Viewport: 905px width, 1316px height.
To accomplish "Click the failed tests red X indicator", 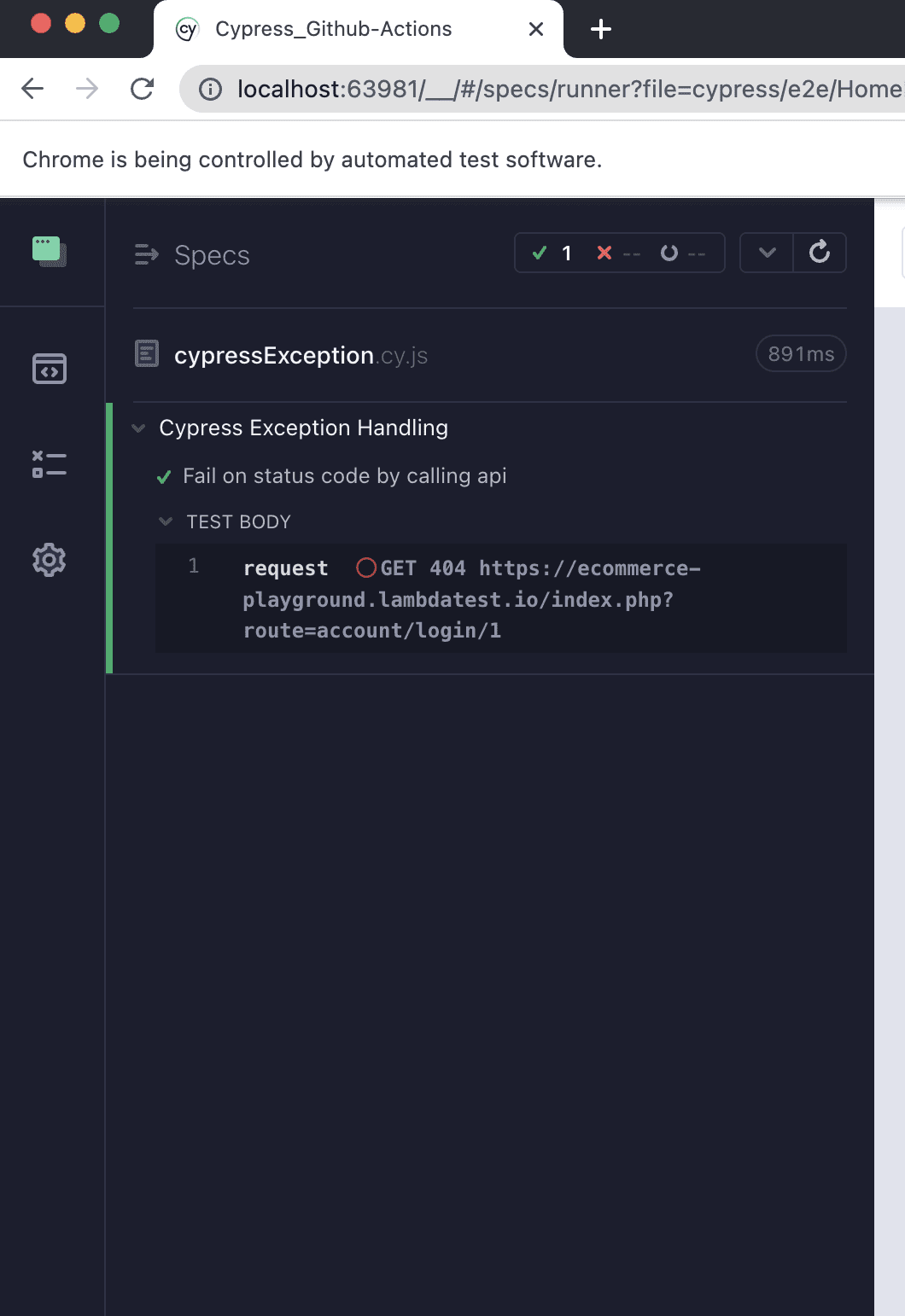I will coord(604,253).
